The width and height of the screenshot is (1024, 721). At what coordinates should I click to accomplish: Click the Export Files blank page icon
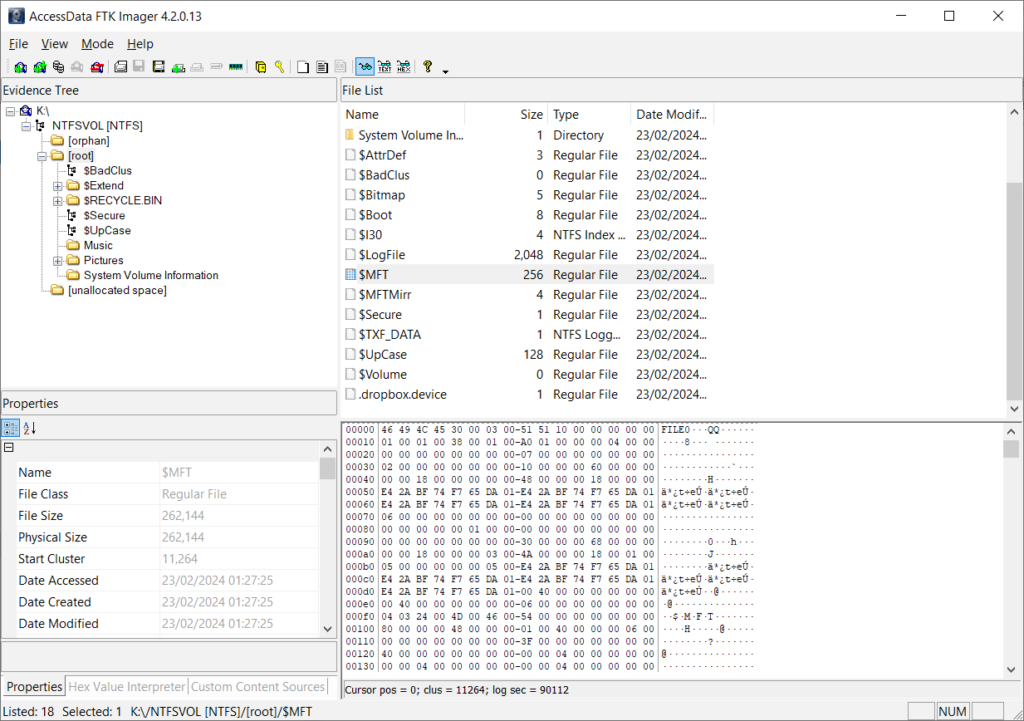pos(303,67)
